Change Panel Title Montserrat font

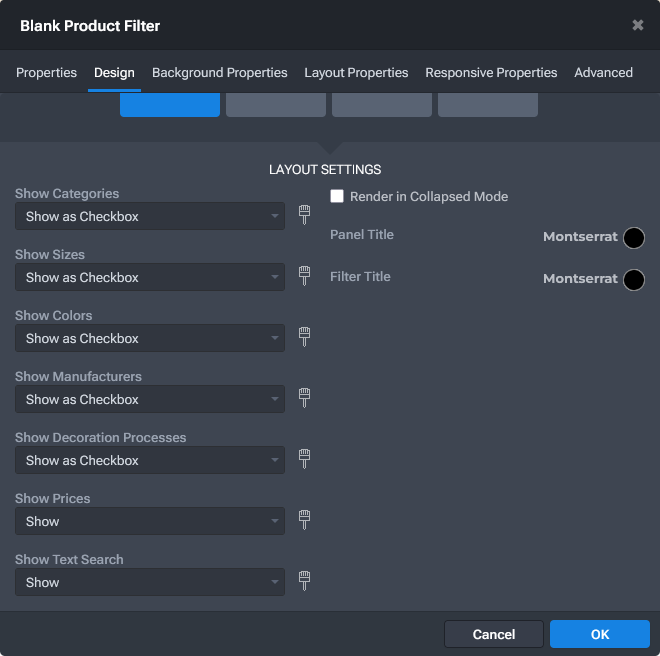[x=580, y=237]
